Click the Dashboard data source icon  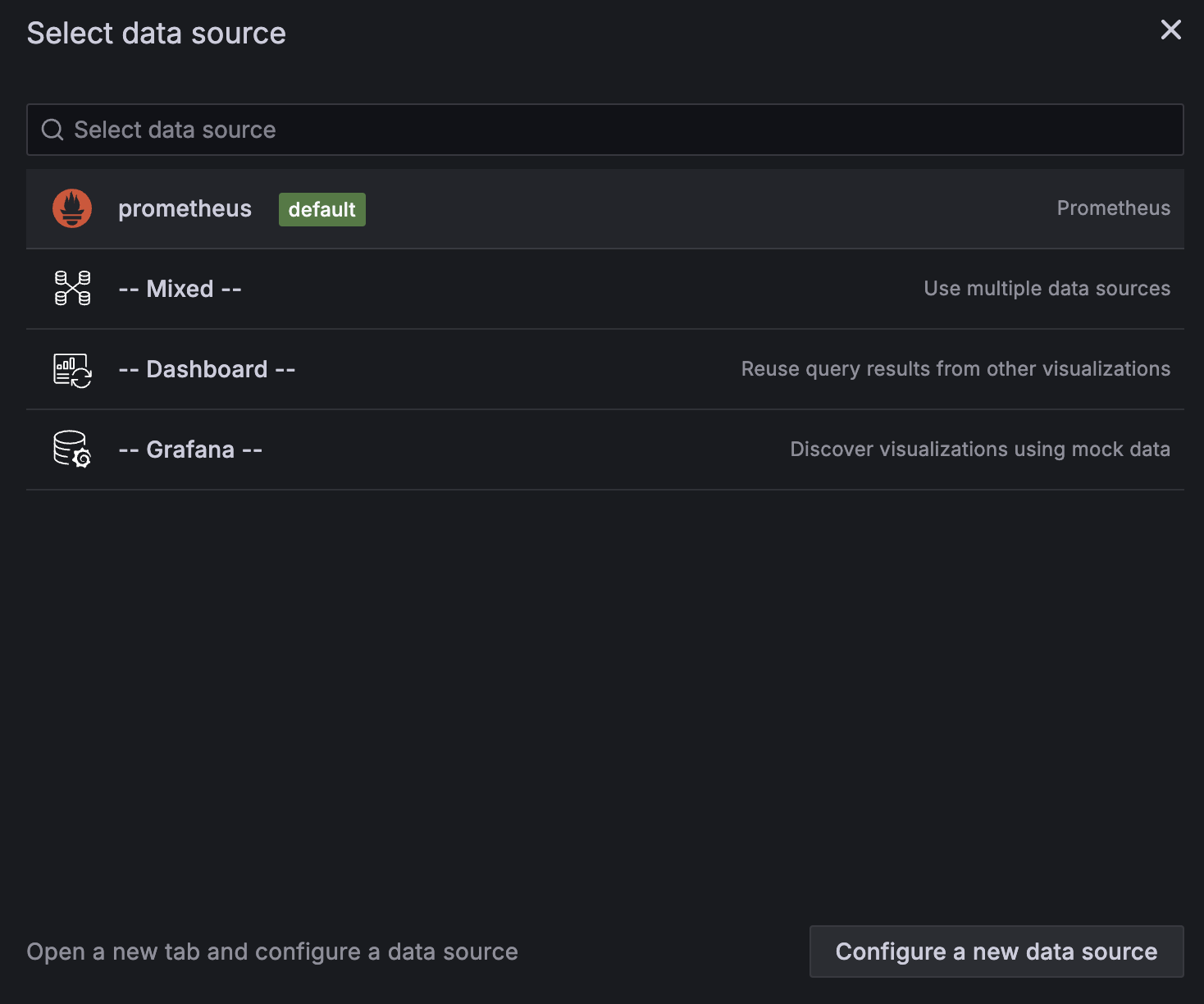point(72,369)
